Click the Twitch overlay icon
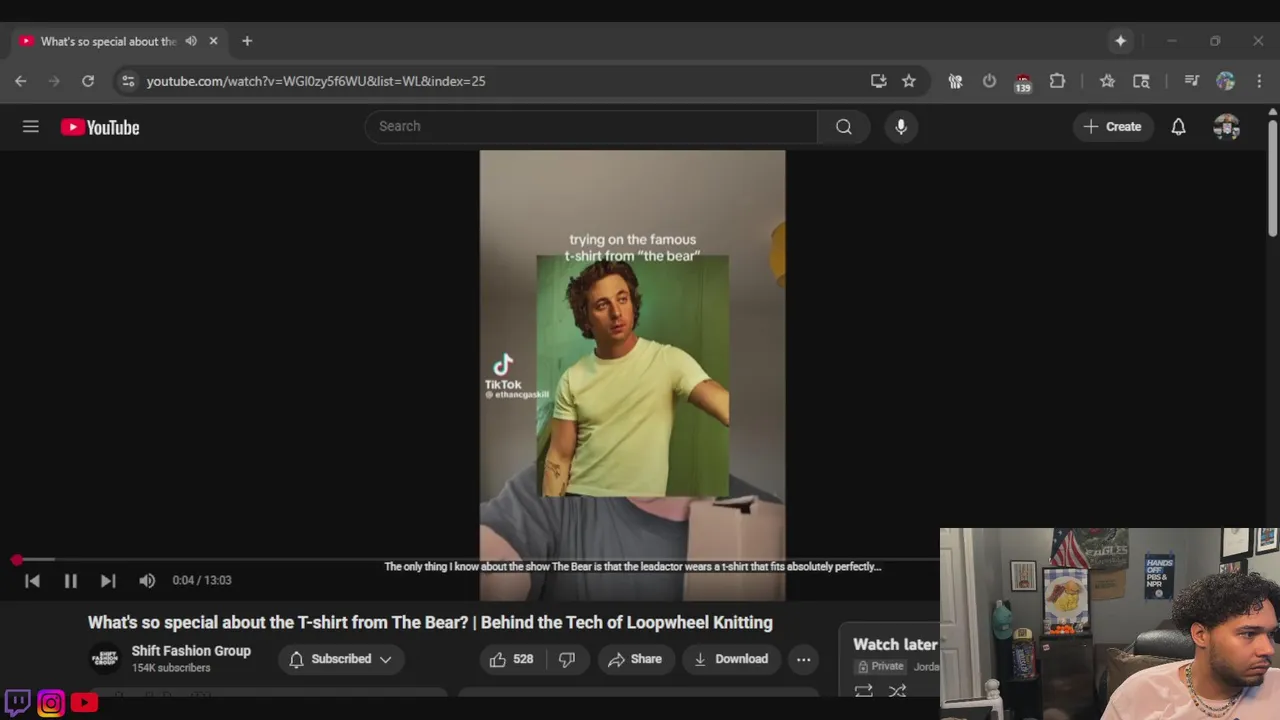1280x720 pixels. [x=17, y=702]
